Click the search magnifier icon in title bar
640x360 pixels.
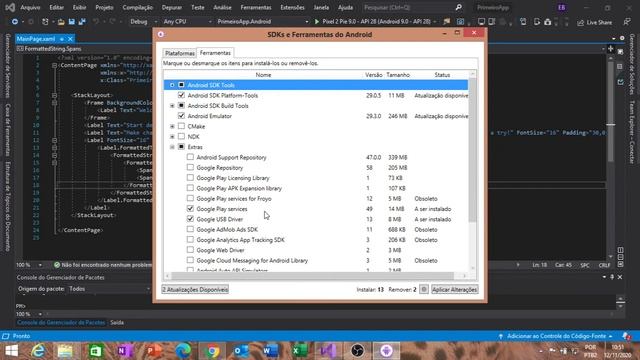pos(459,7)
